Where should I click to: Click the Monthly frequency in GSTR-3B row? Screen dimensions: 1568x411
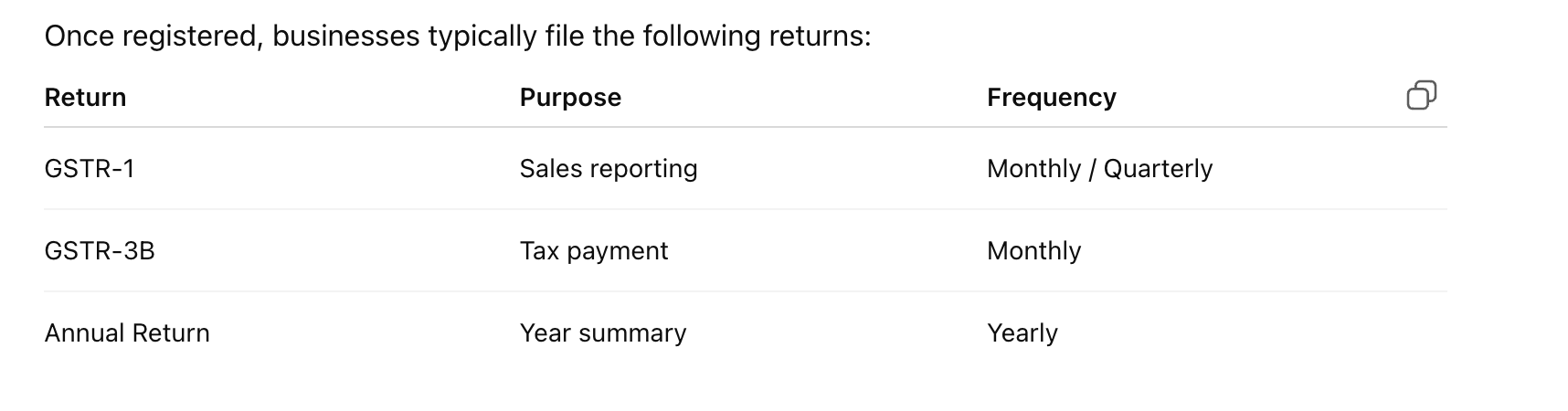pyautogui.click(x=1033, y=251)
